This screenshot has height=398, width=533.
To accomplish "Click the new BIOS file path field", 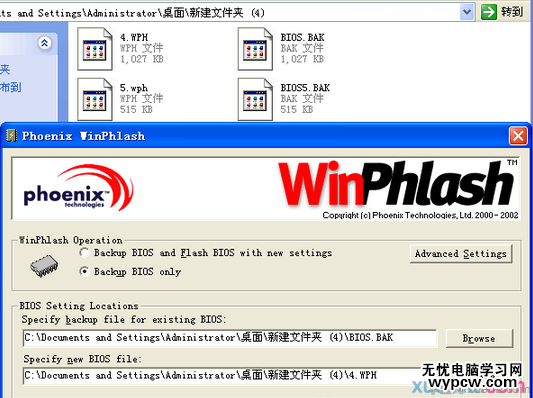I will pos(230,376).
